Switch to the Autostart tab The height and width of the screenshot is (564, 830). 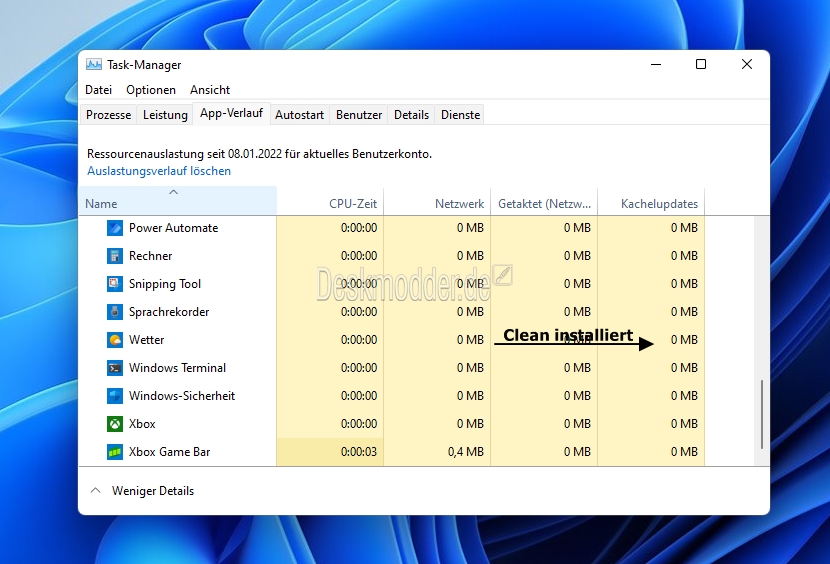pyautogui.click(x=300, y=114)
